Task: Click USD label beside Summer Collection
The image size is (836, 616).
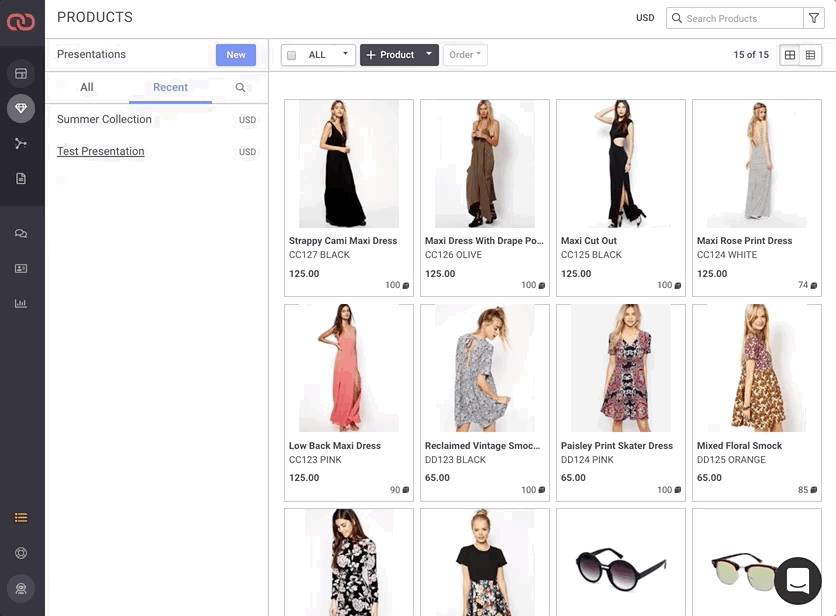Action: pyautogui.click(x=247, y=120)
